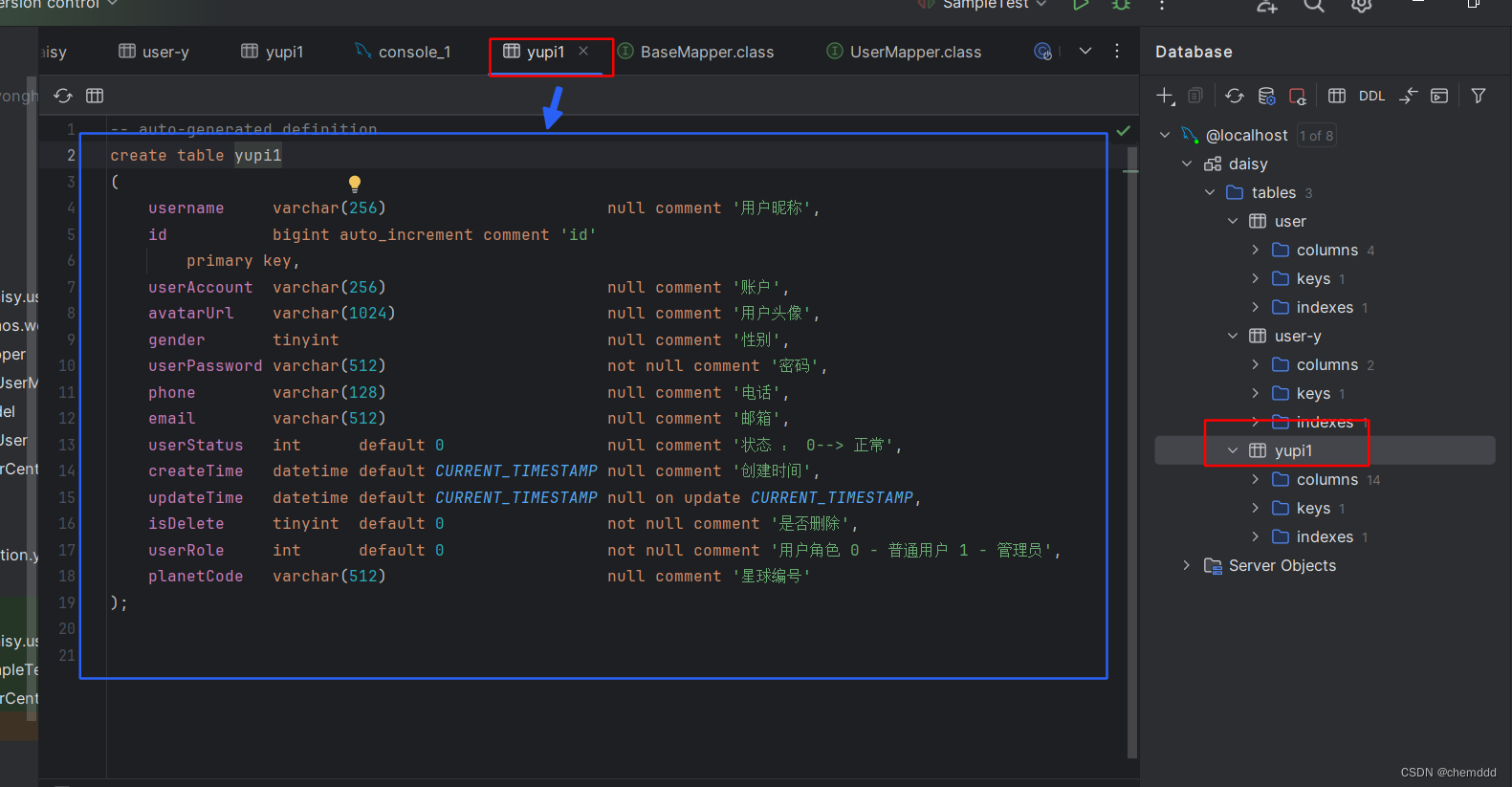1512x787 pixels.
Task: Click the editor refresh icon above line numbers
Action: 63,96
